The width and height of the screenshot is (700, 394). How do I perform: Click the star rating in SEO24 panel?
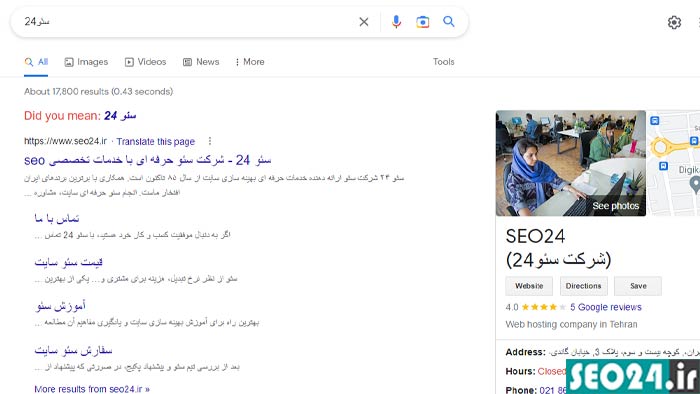click(x=543, y=307)
